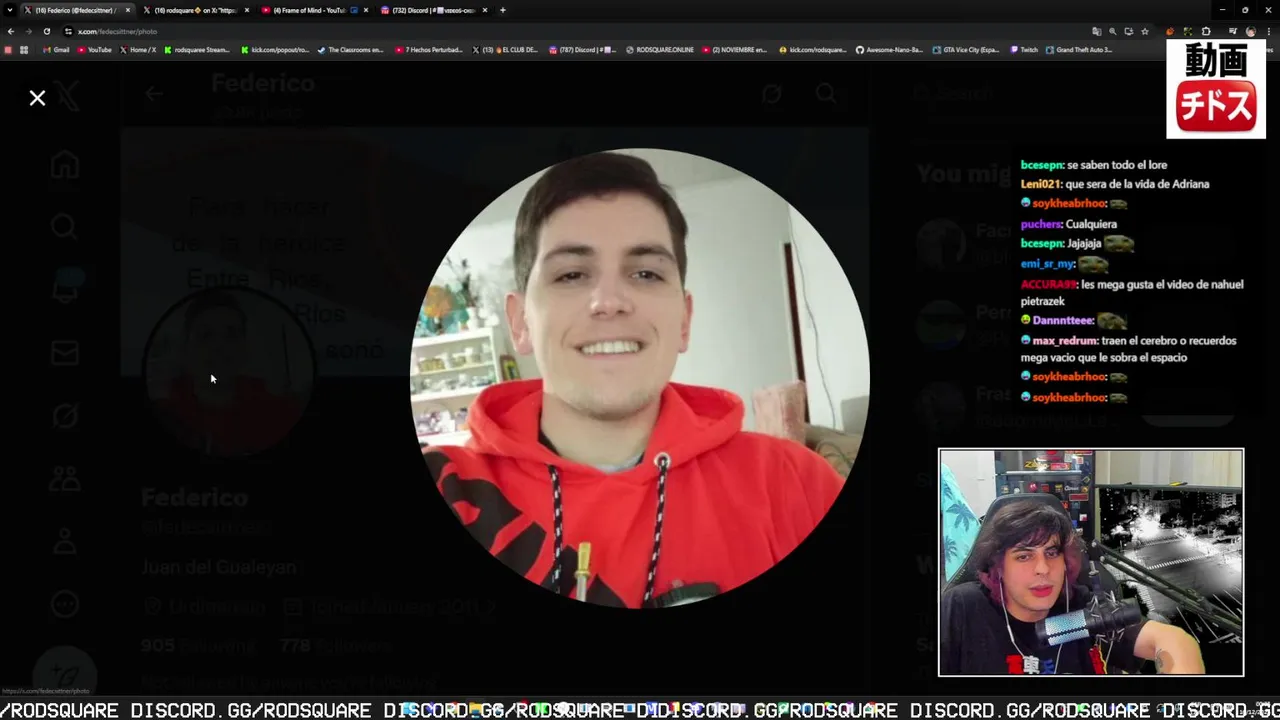Close the enlarged profile photo viewer
The height and width of the screenshot is (720, 1280).
tap(37, 98)
